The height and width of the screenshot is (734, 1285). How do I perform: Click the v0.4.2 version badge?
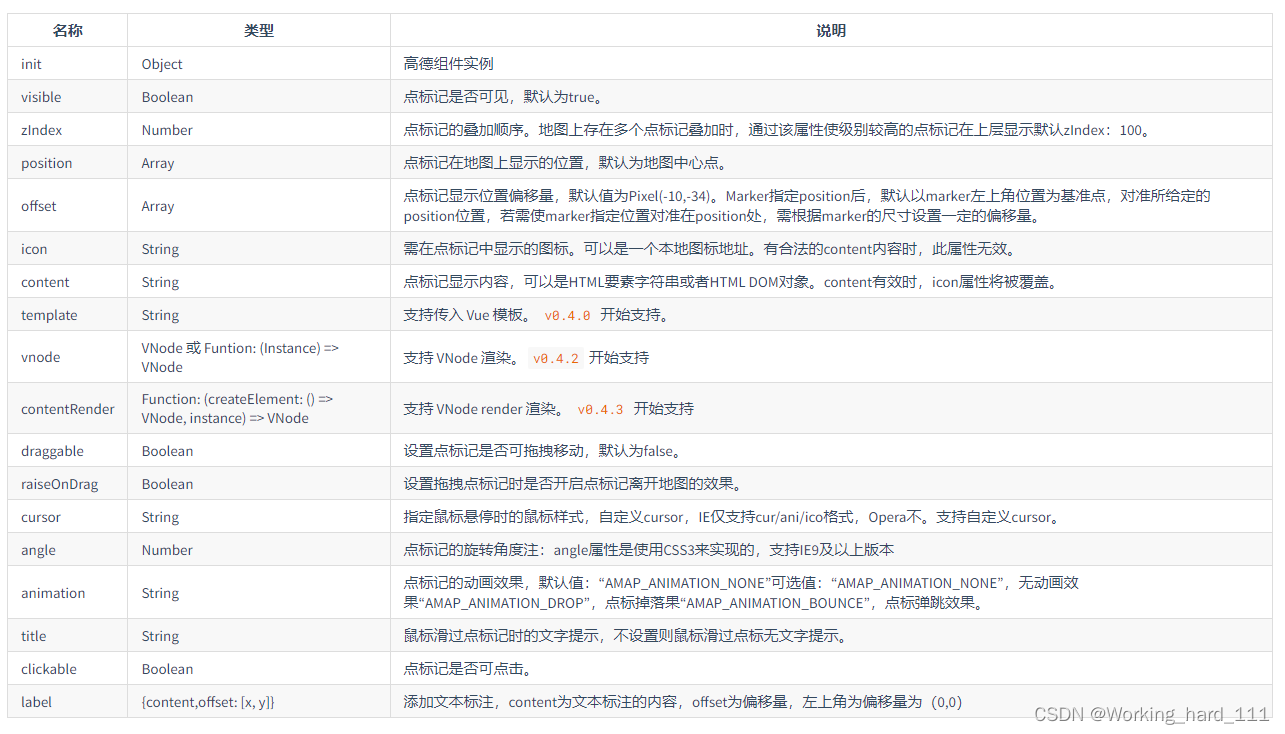coord(555,357)
